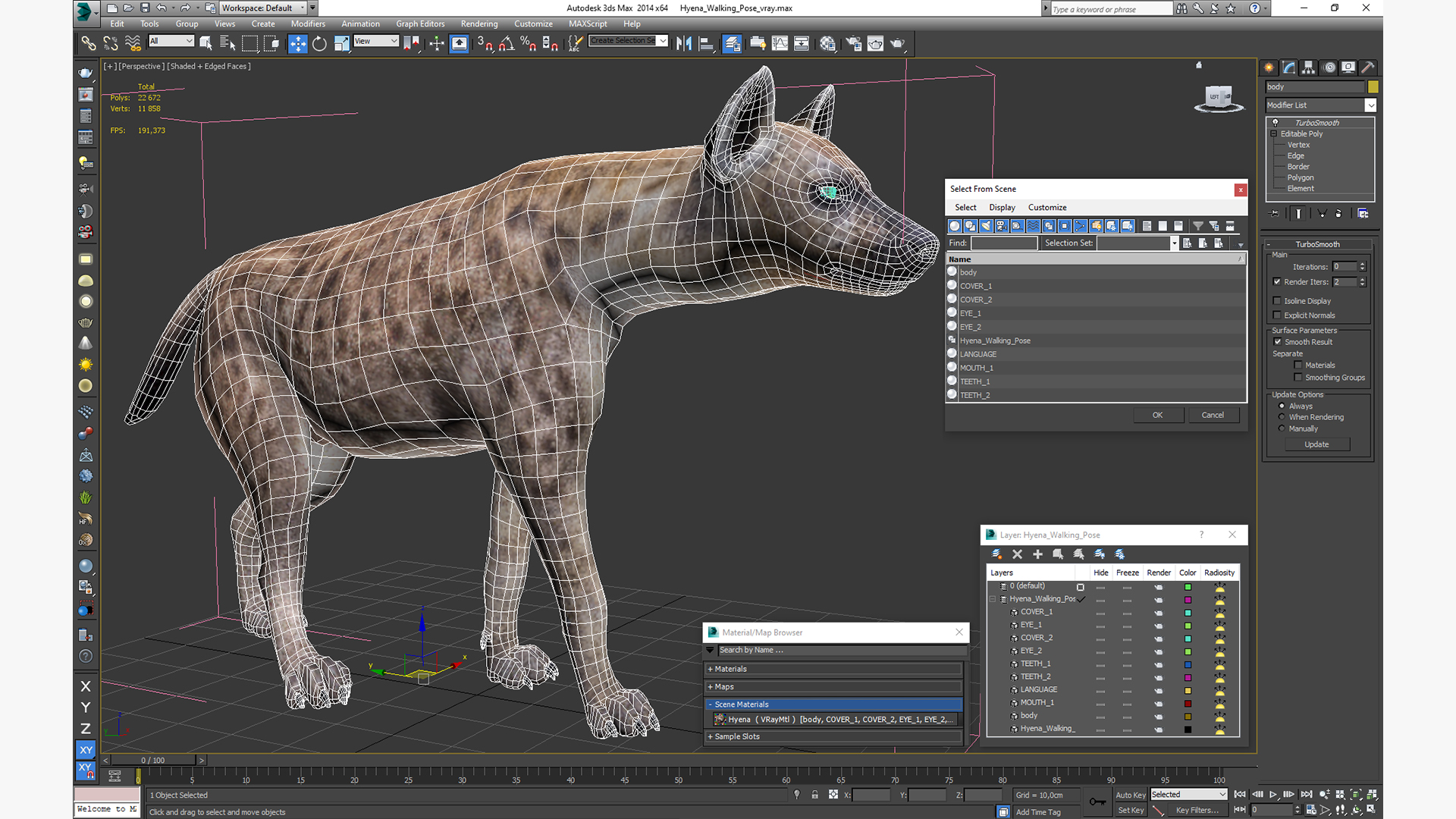Open the Material Editor icon

point(827,43)
